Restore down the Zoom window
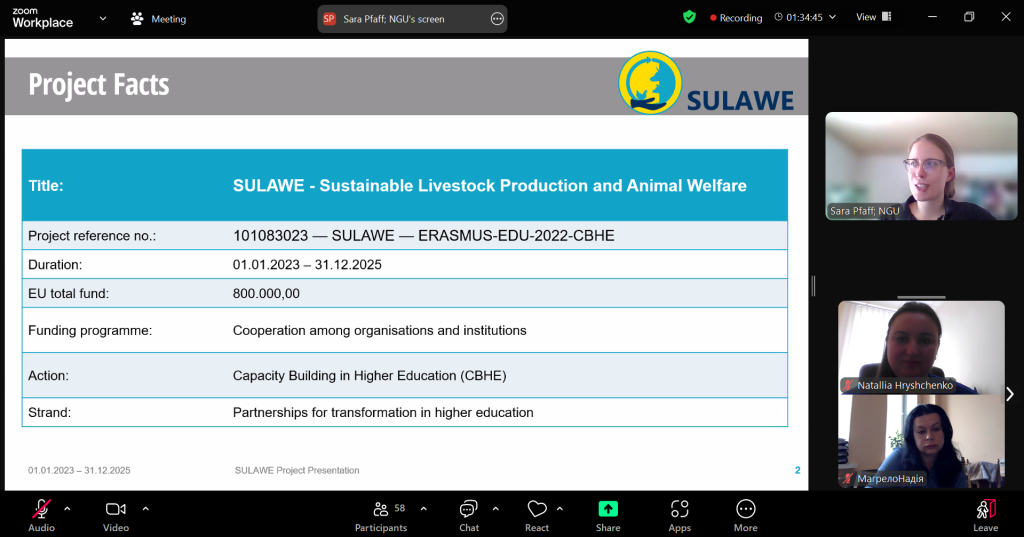The image size is (1024, 537). coord(969,17)
